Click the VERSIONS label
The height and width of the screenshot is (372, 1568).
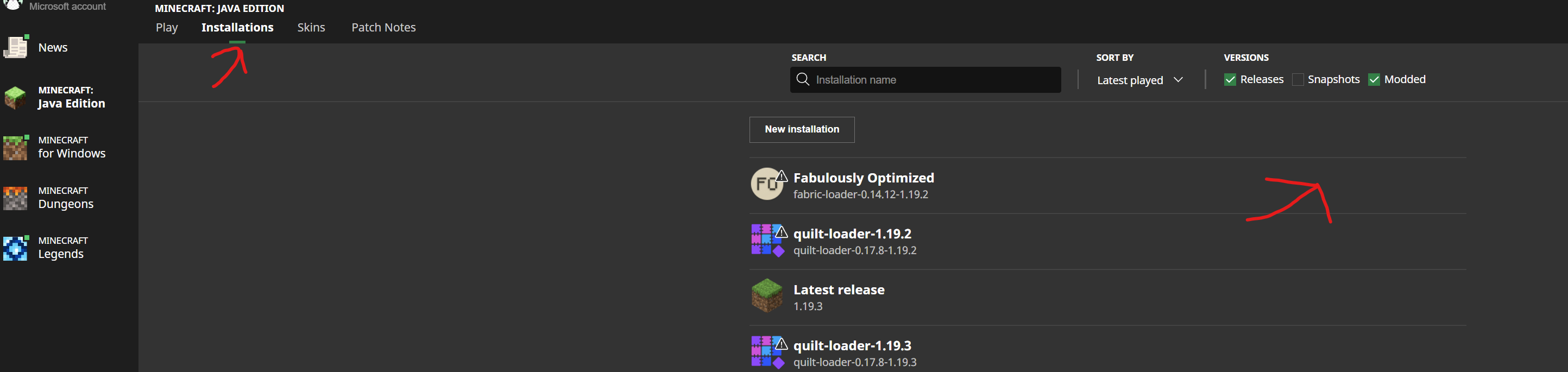1246,58
